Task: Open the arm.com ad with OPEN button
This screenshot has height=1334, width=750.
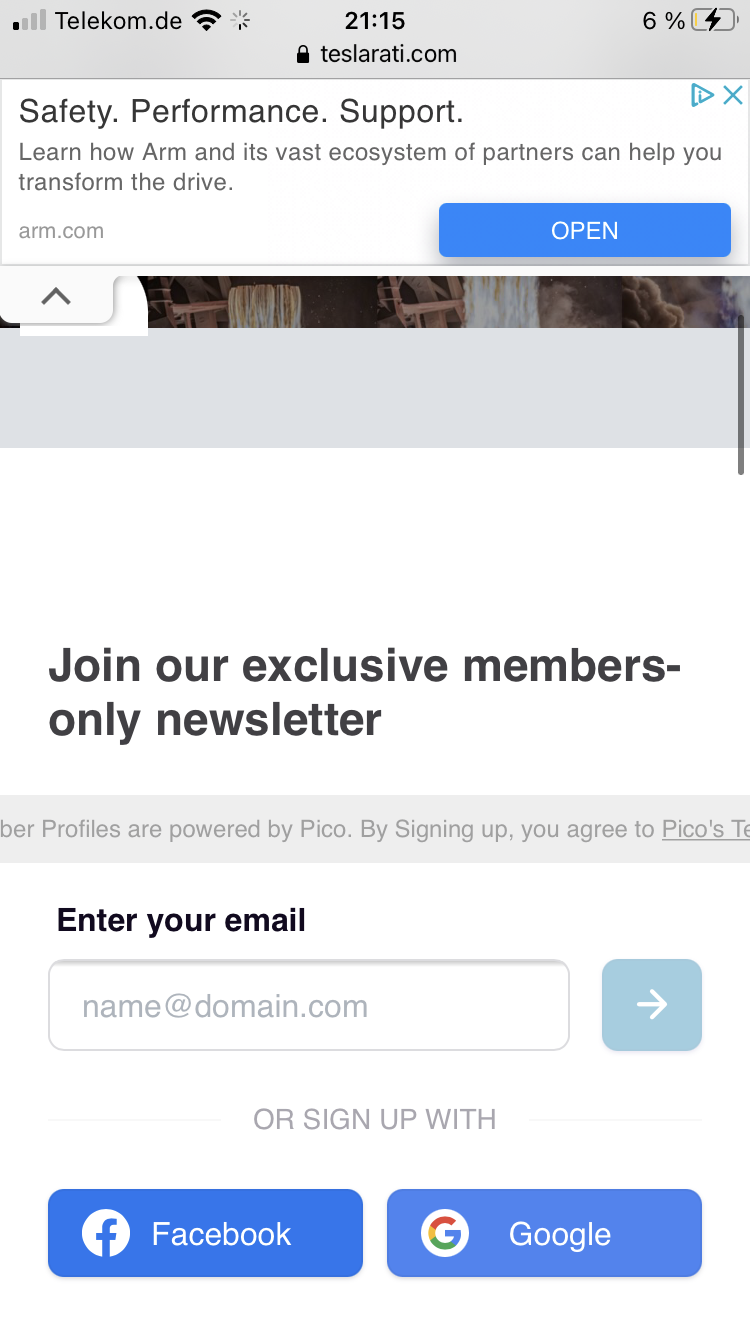Action: point(585,230)
